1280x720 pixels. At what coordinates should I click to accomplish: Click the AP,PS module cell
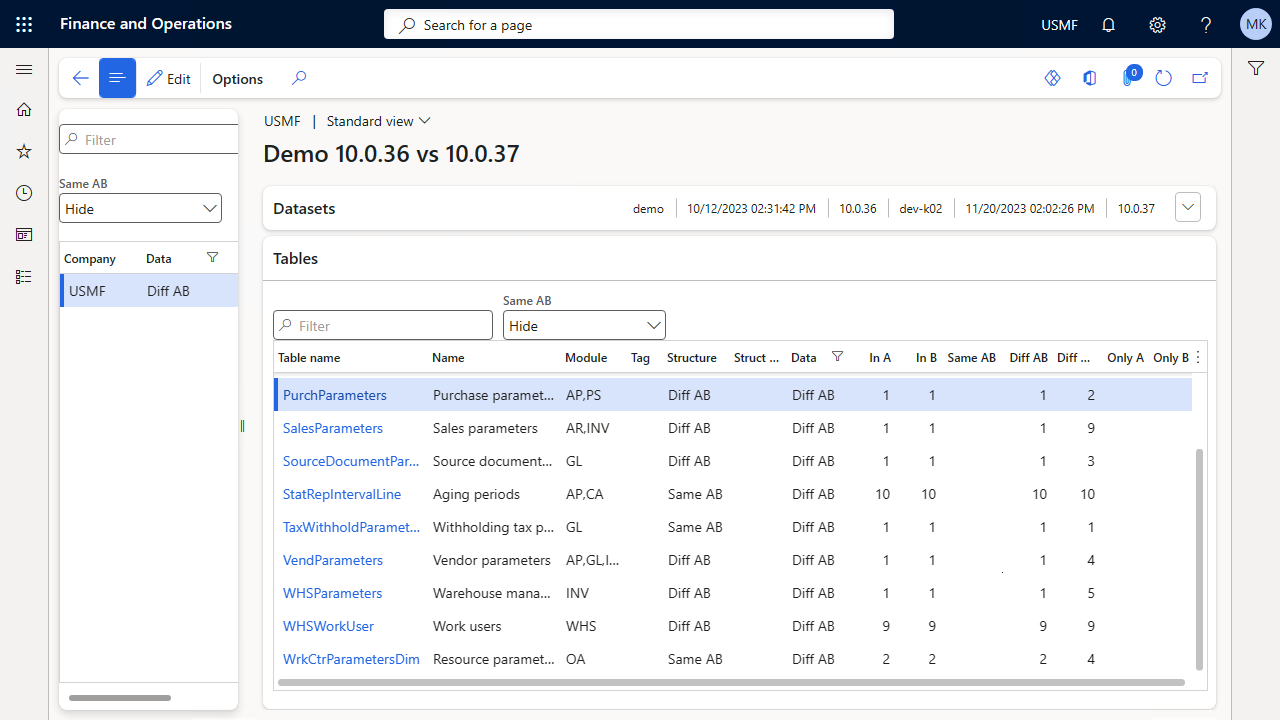(584, 395)
